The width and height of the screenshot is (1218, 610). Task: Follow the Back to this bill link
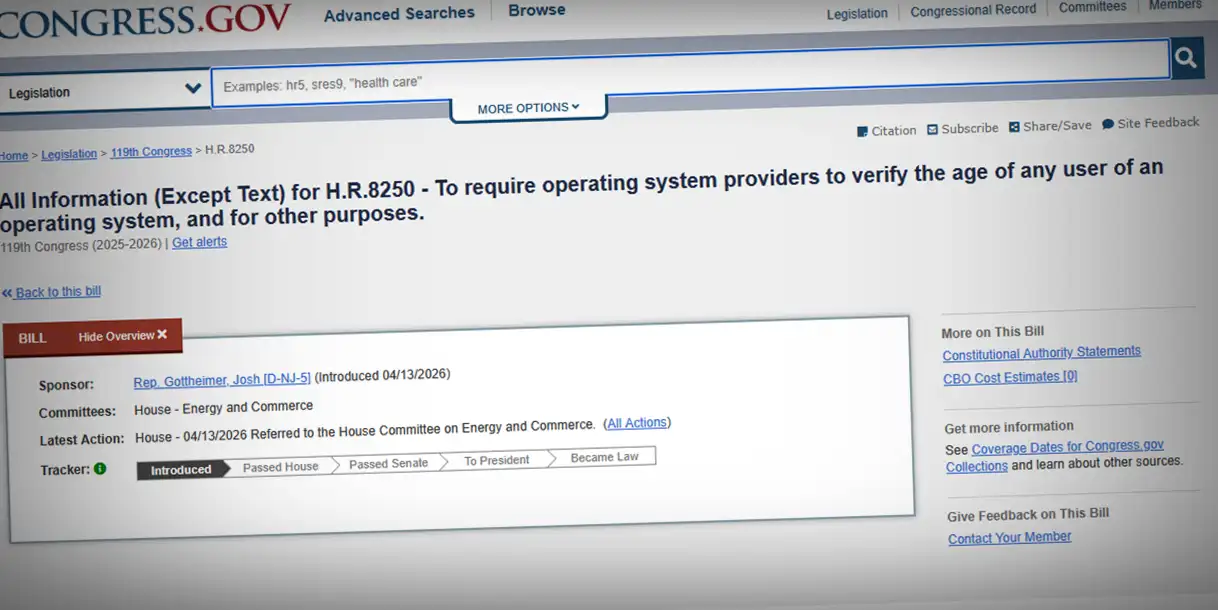coord(57,291)
